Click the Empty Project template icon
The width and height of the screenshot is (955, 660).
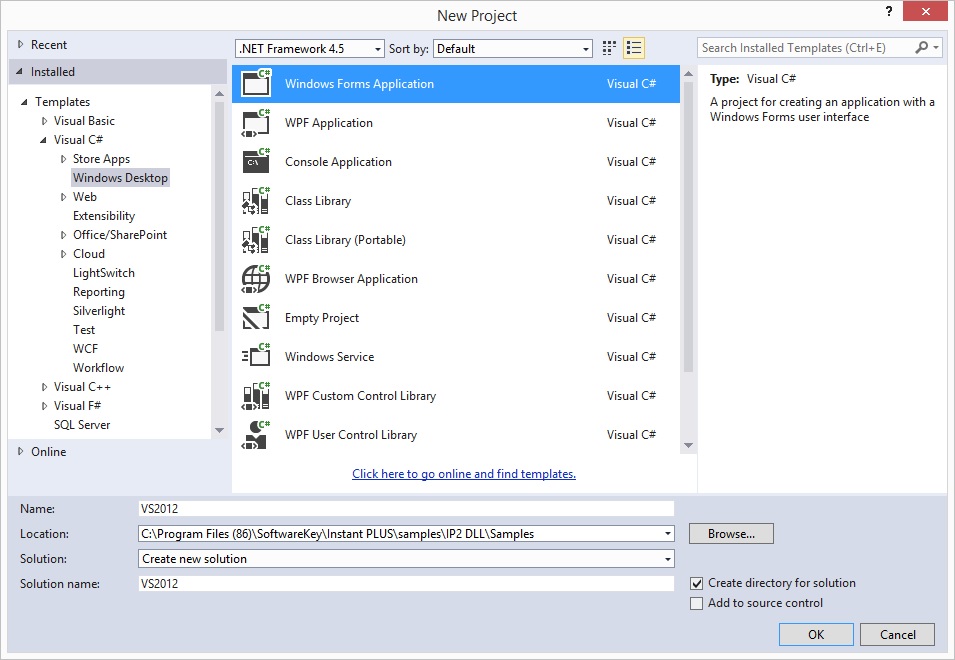256,318
